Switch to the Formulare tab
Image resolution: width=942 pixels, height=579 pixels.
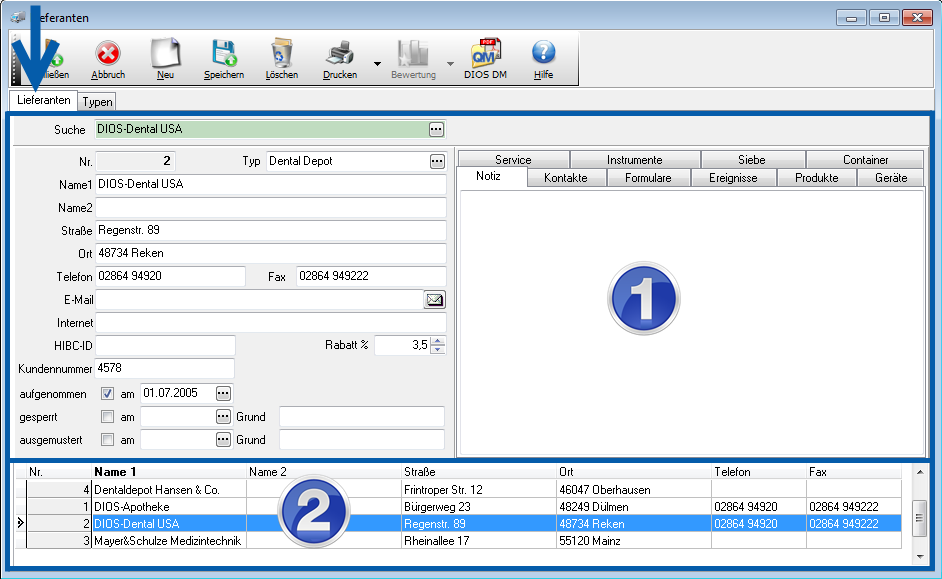[648, 178]
